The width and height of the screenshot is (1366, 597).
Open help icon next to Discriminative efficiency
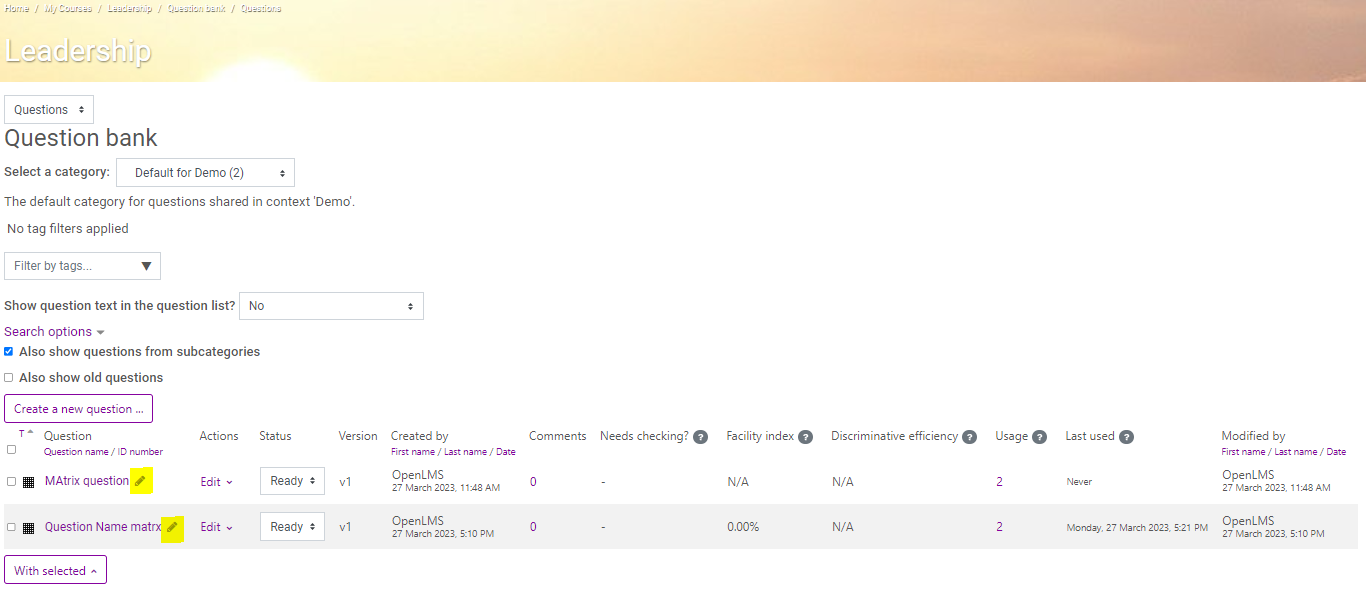point(969,437)
